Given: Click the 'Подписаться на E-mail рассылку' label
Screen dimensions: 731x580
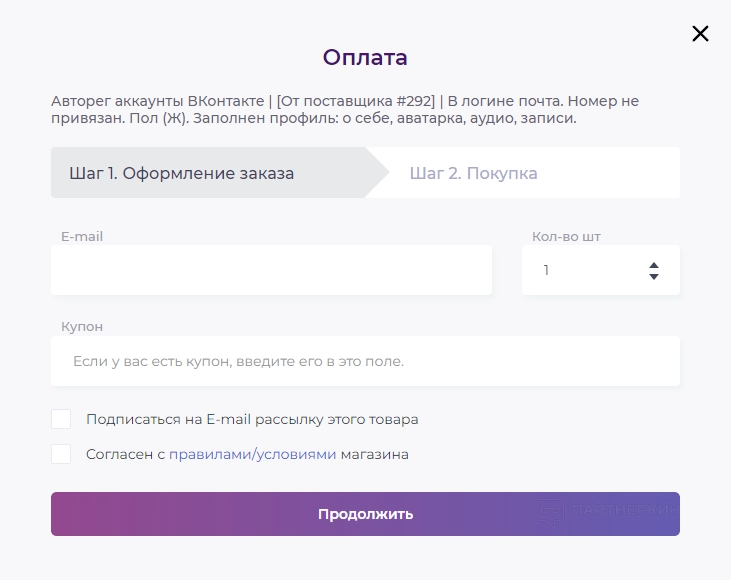Looking at the screenshot, I should coord(252,419).
